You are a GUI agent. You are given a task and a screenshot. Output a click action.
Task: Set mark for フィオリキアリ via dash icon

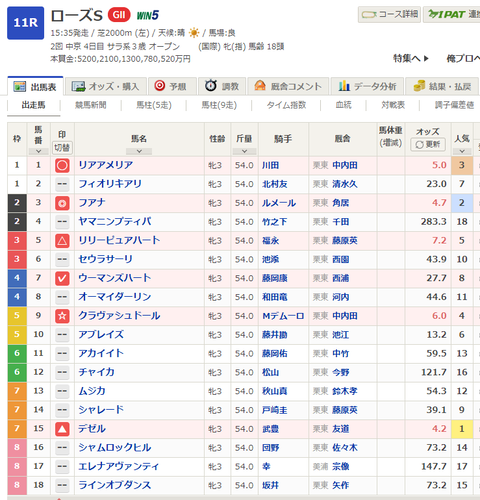62,184
